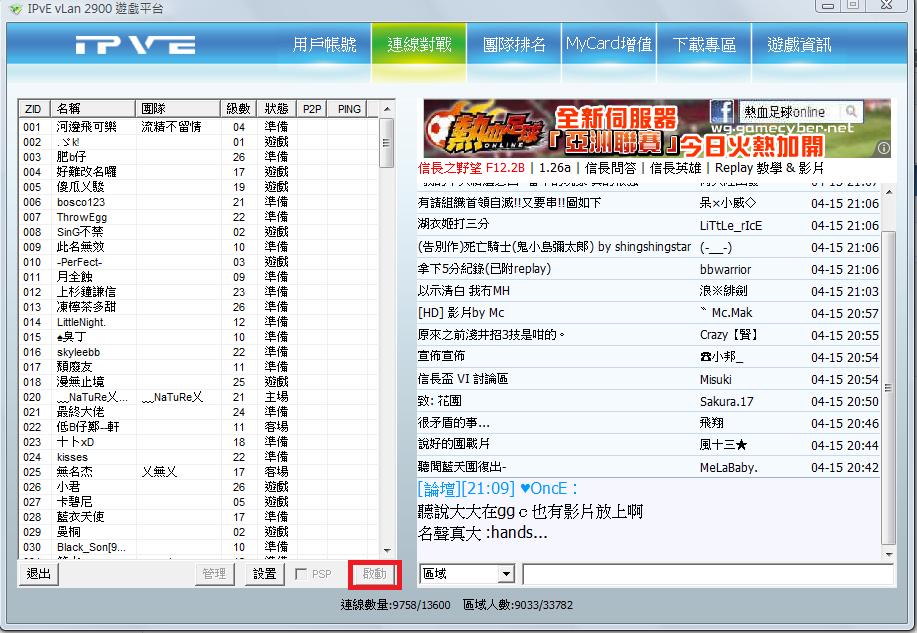Switch to the 團隊排名 tab
Screen dimensions: 917x633
[514, 45]
